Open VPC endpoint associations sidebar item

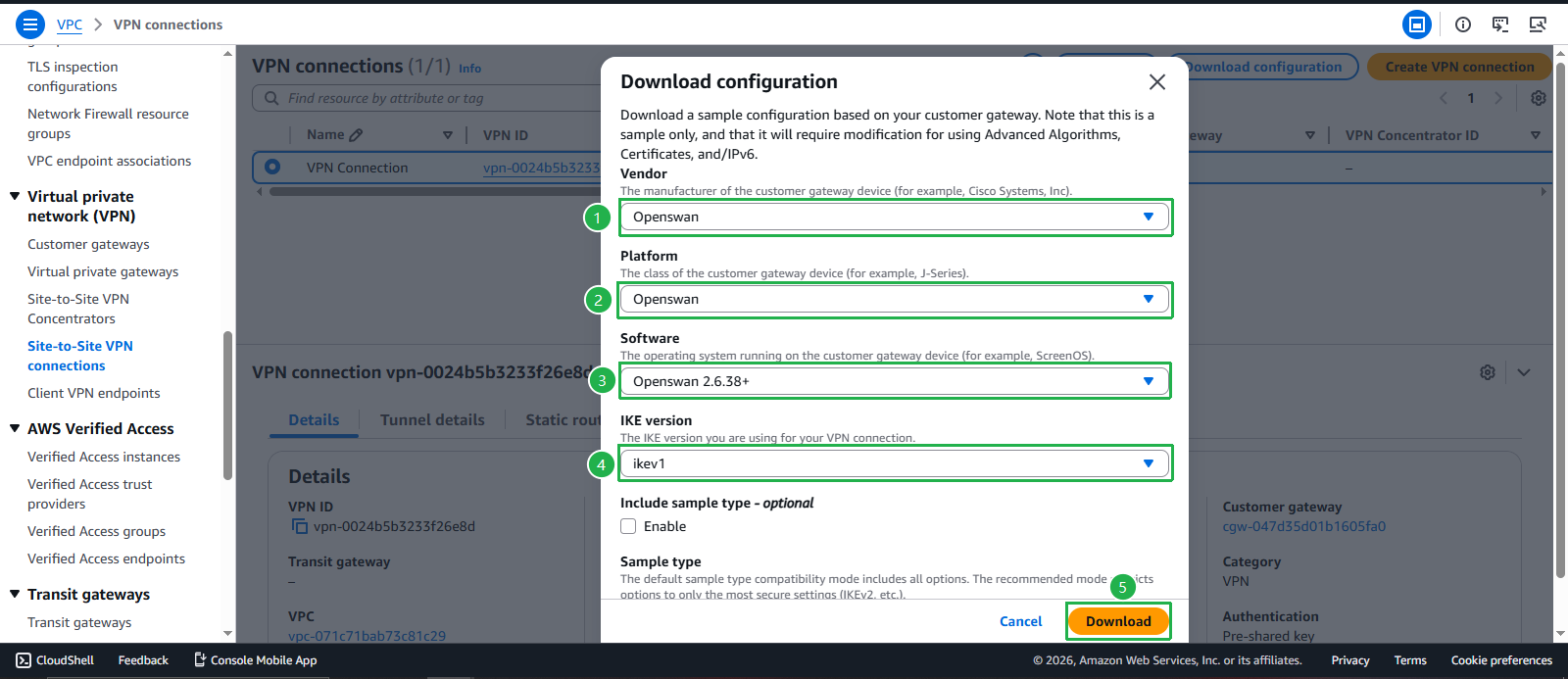[x=109, y=161]
